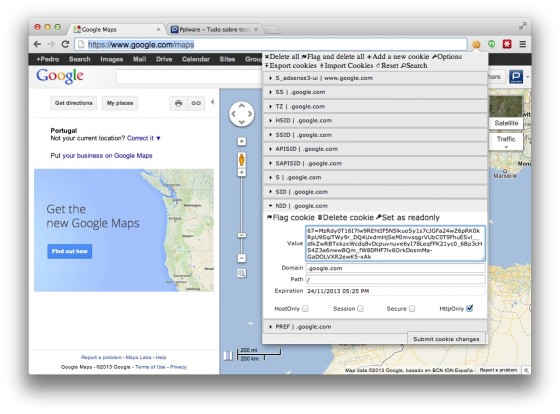Click the map pan control compass
The image size is (560, 414).
[241, 114]
